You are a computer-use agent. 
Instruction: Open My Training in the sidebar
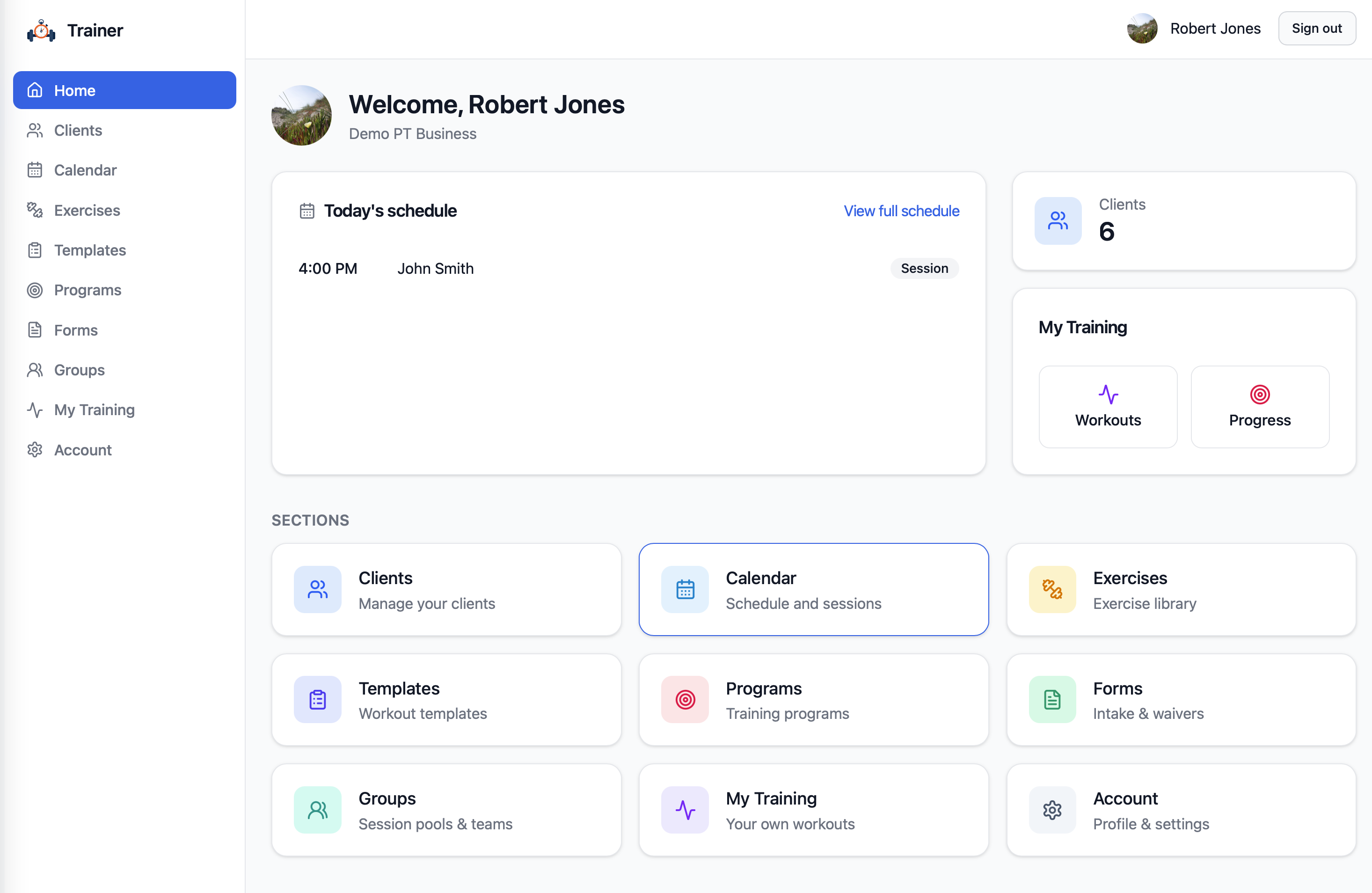(124, 410)
